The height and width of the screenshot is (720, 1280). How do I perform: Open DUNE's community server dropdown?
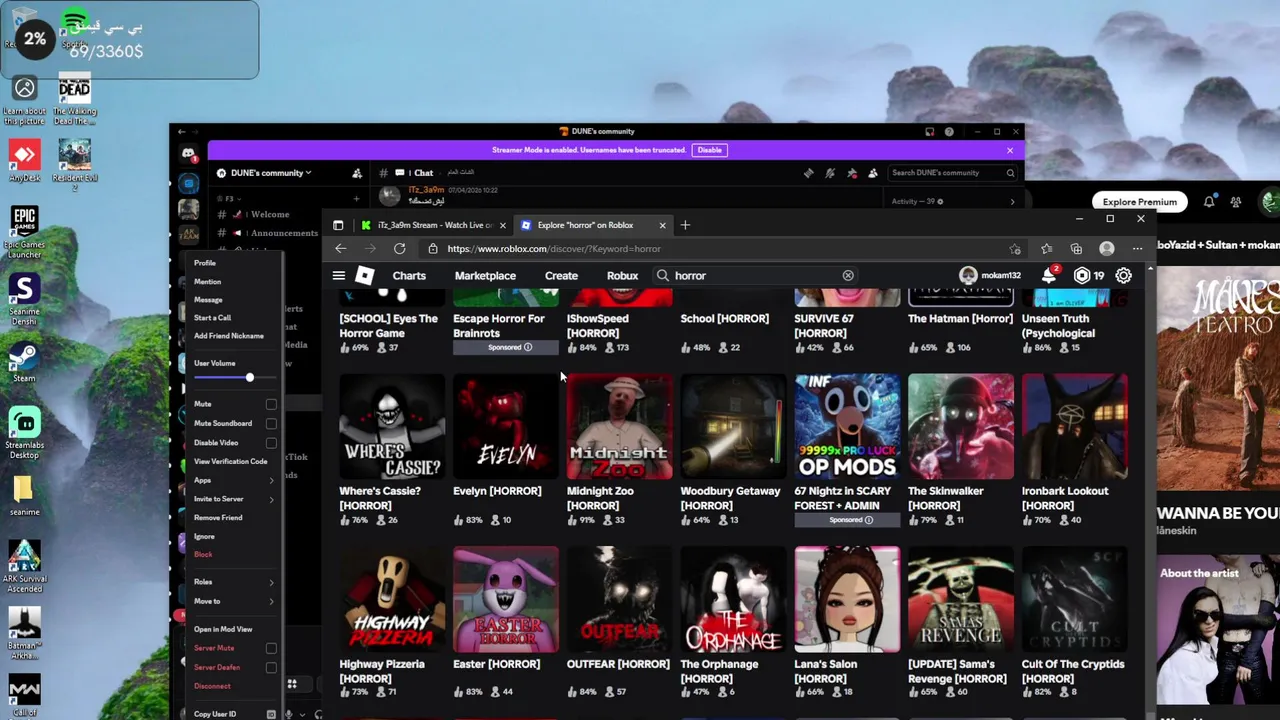coord(264,173)
